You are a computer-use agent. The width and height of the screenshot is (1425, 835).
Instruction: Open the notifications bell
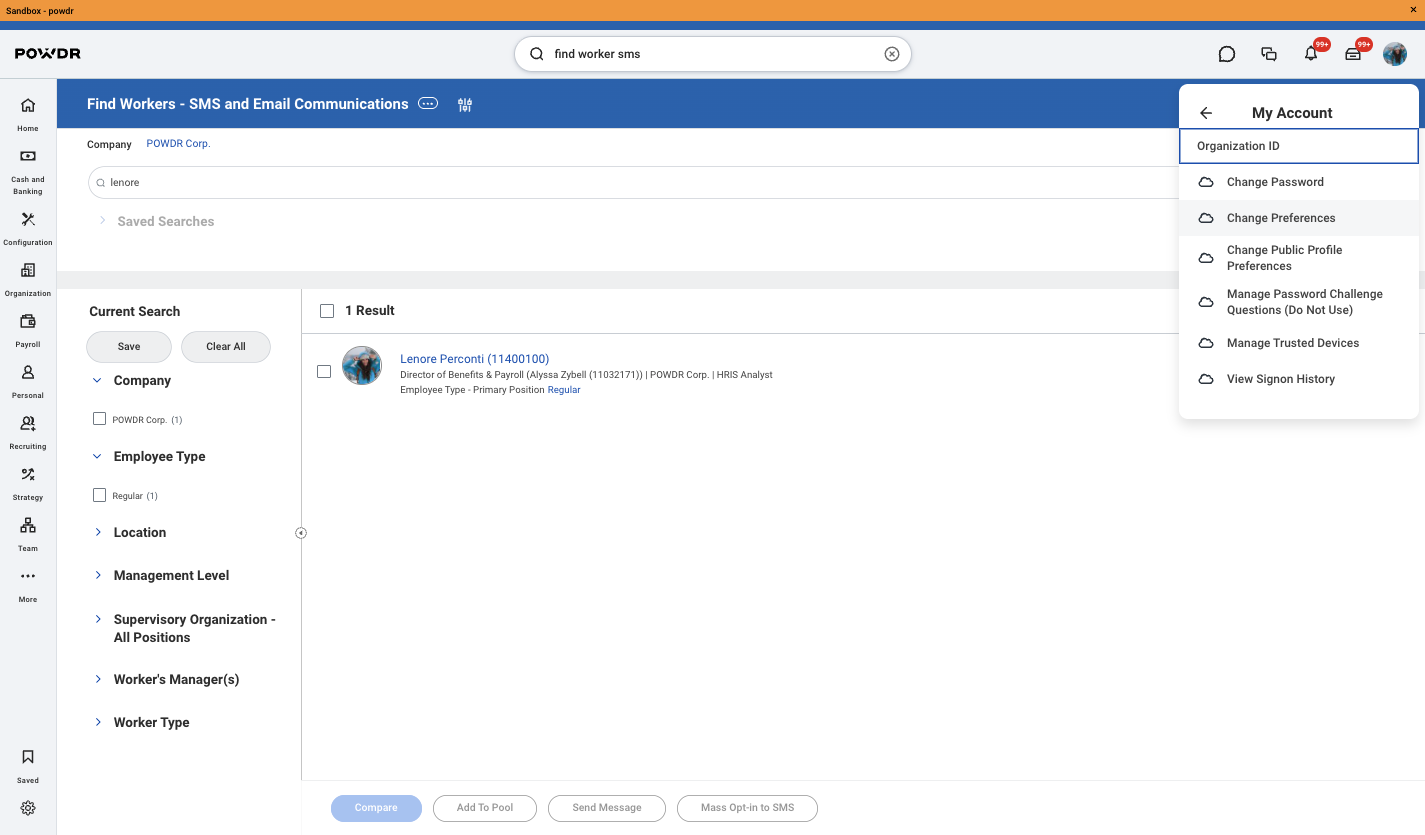pos(1311,54)
